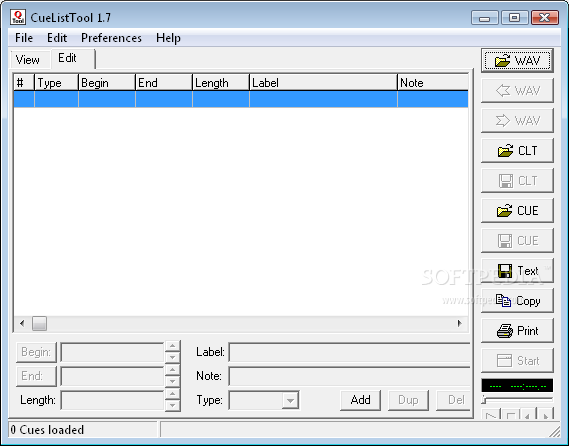Click the # column header

(24, 82)
